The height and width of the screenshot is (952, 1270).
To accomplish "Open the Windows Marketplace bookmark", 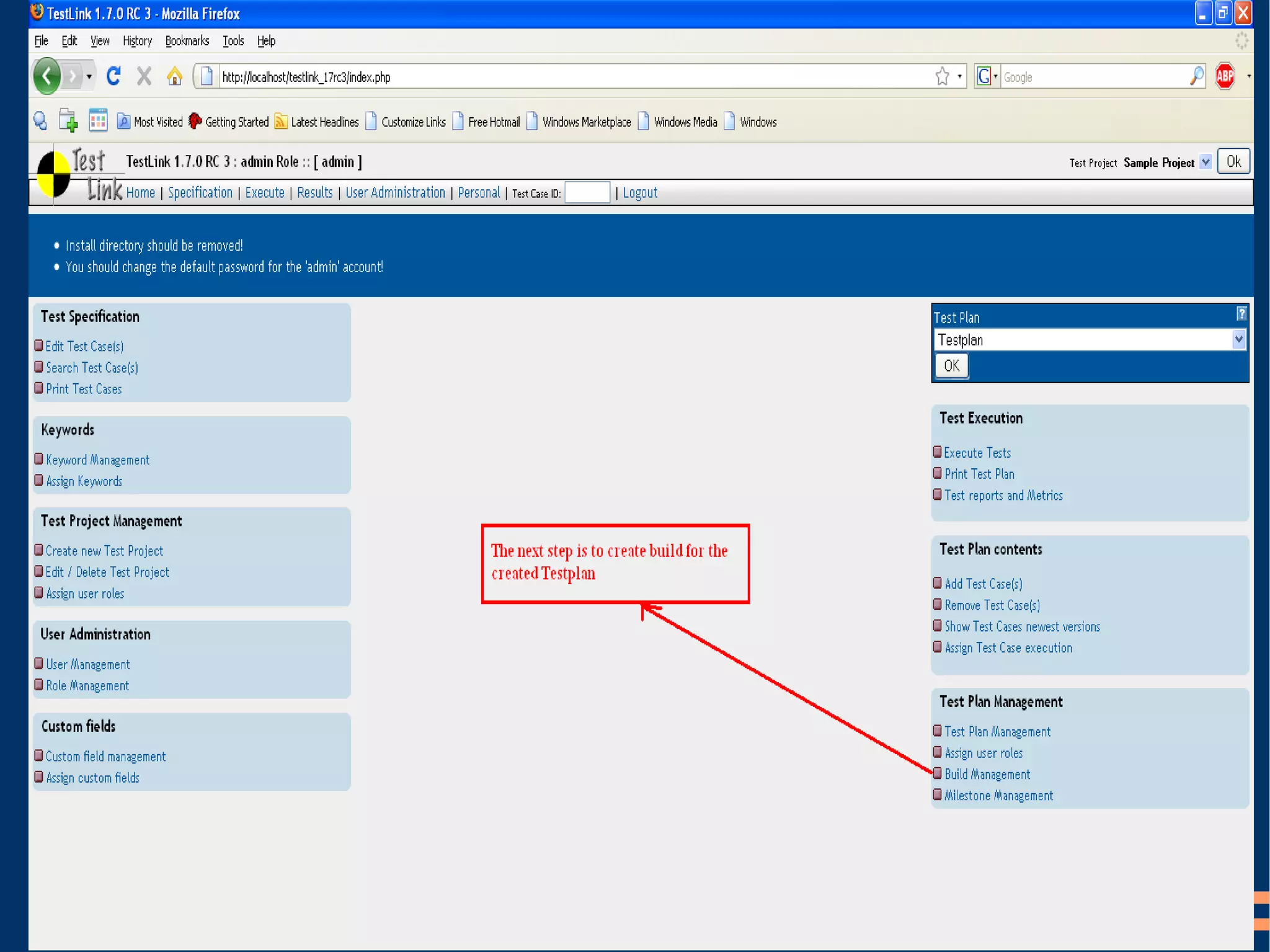I will point(579,122).
